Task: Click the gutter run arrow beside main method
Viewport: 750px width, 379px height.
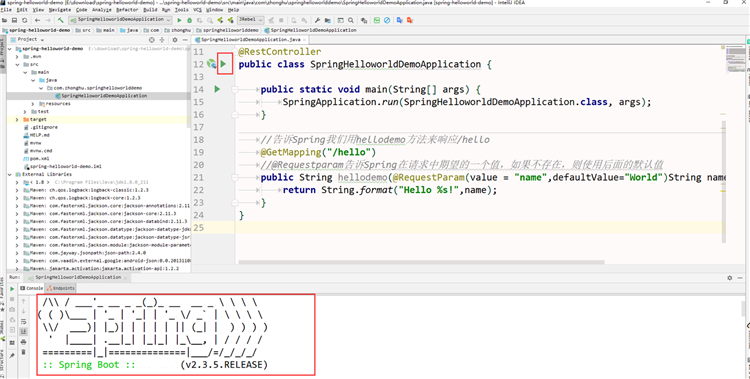Action: pos(217,89)
